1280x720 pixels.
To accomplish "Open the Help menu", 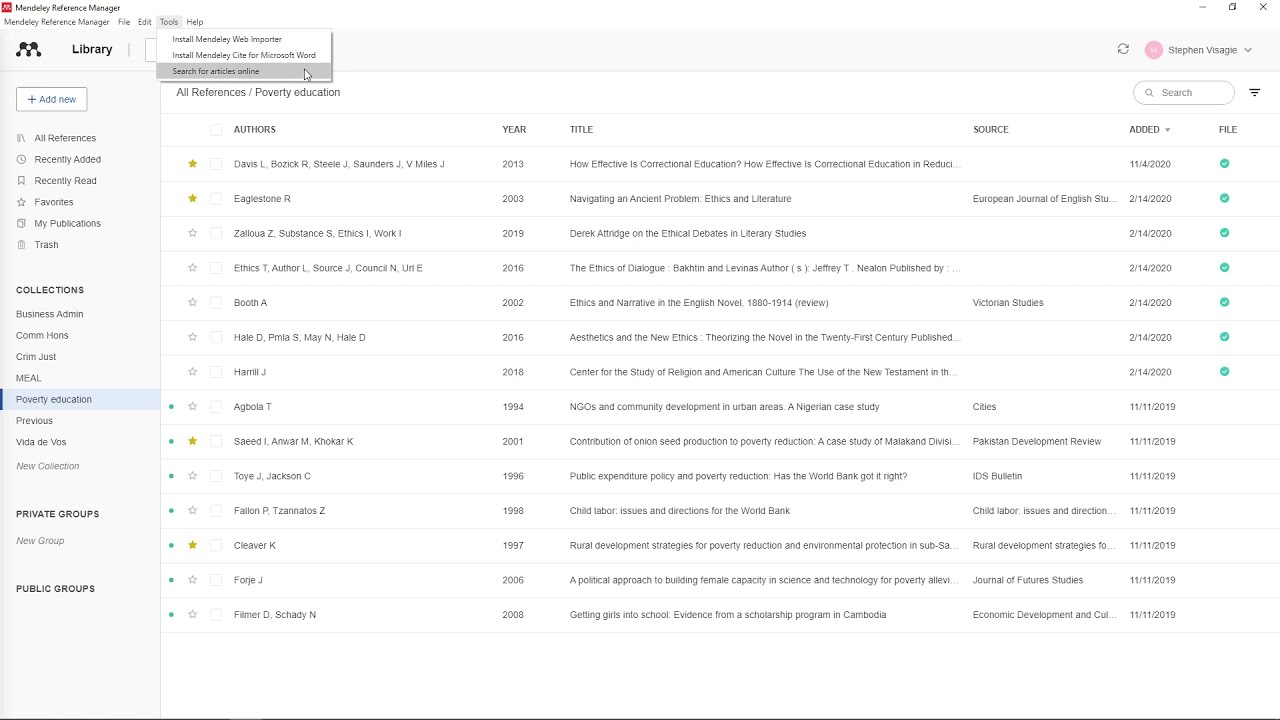I will tap(195, 22).
